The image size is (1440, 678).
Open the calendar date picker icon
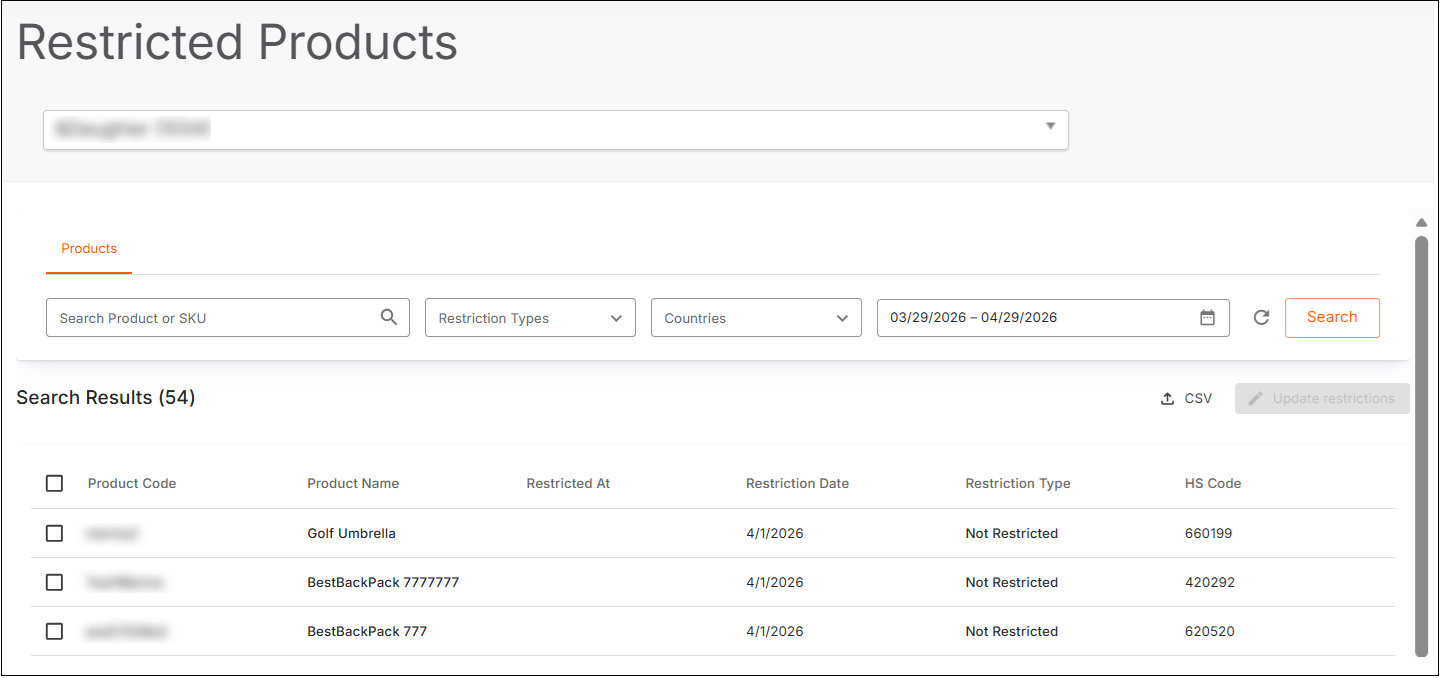tap(1207, 318)
